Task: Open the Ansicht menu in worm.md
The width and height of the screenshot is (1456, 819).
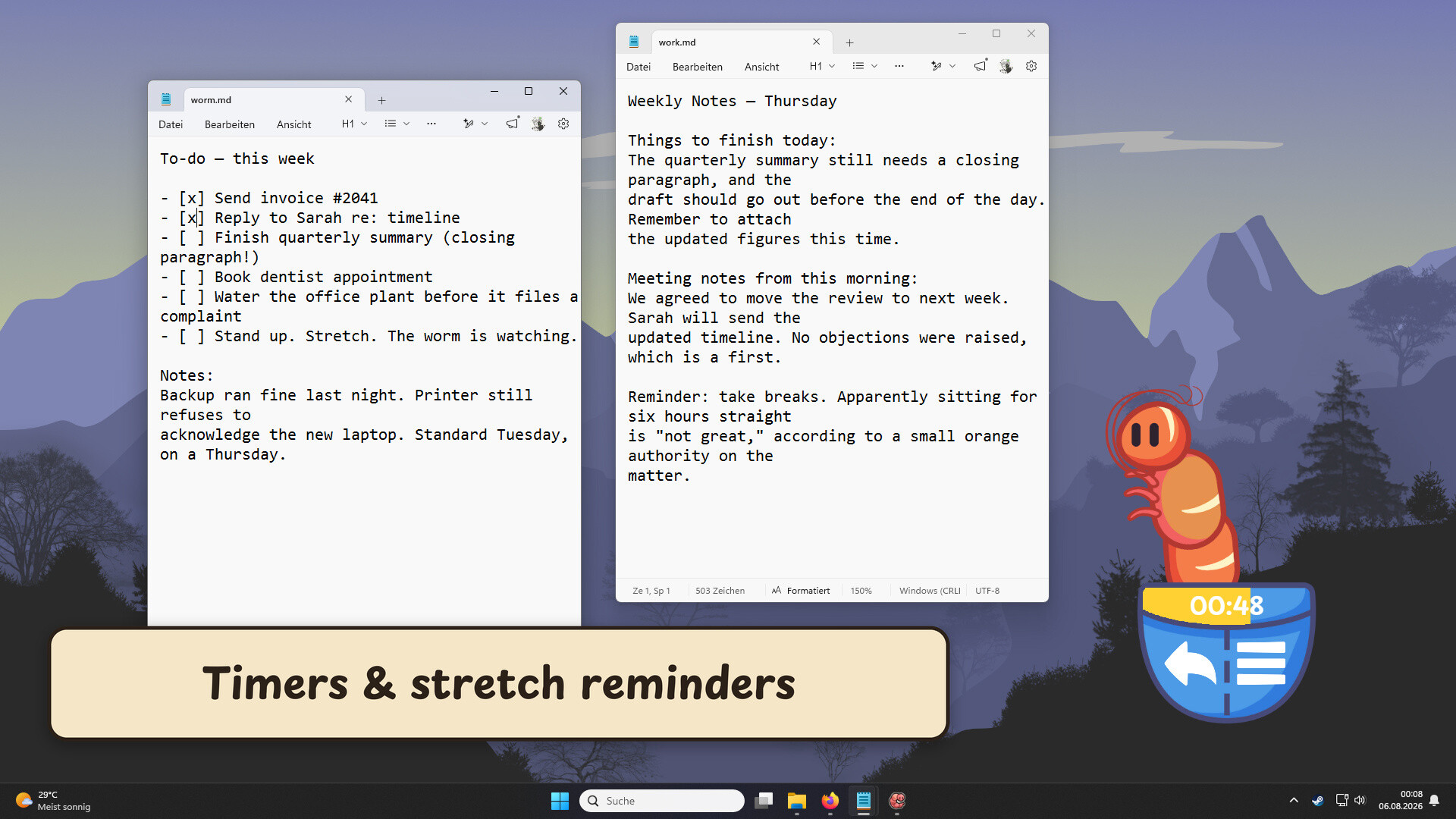Action: click(294, 124)
